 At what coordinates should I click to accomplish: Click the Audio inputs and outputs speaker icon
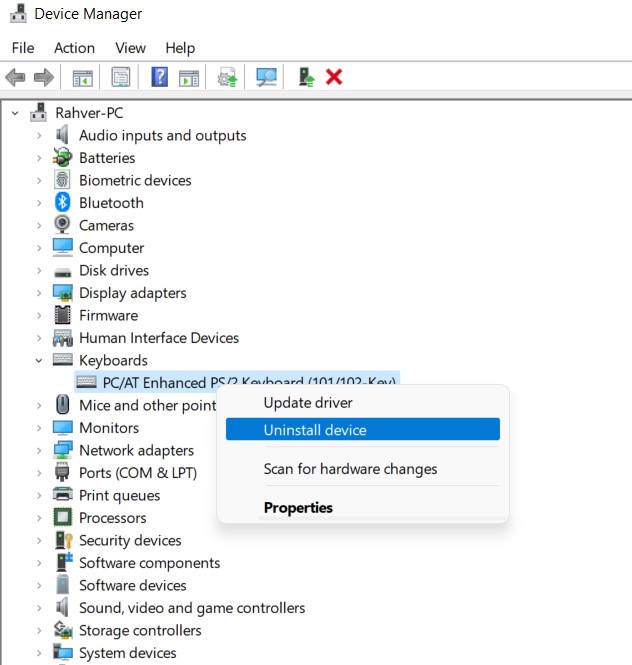(x=62, y=135)
